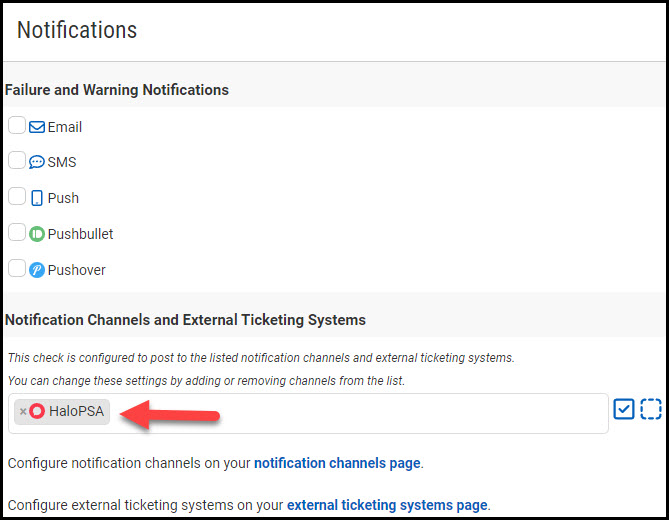Screen dimensions: 669x520
Task: Click the blue Pushover logo icon
Action: click(x=37, y=270)
